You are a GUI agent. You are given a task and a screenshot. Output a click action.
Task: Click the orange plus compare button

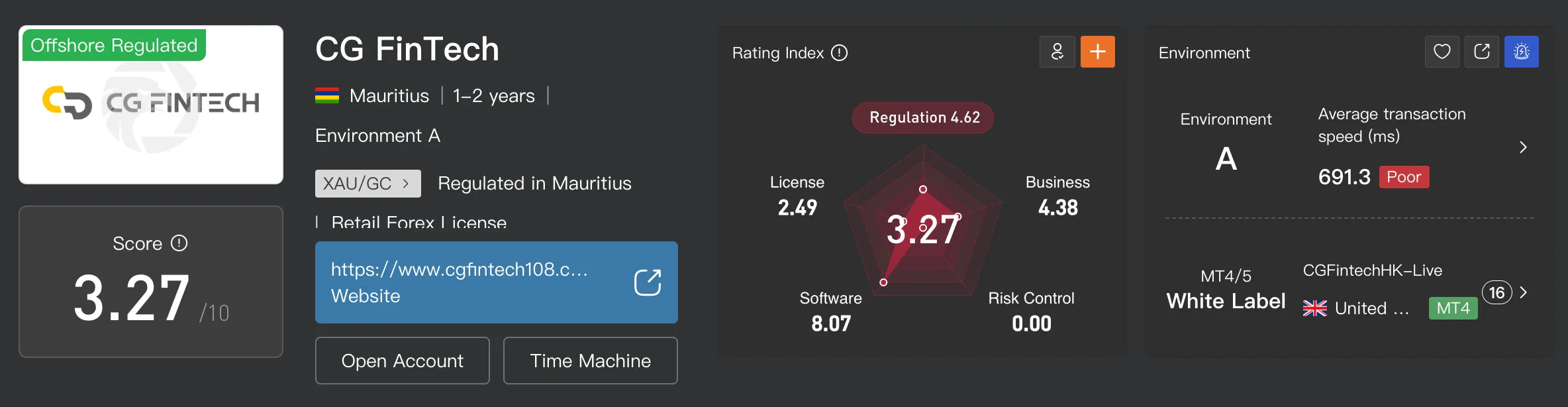1098,52
